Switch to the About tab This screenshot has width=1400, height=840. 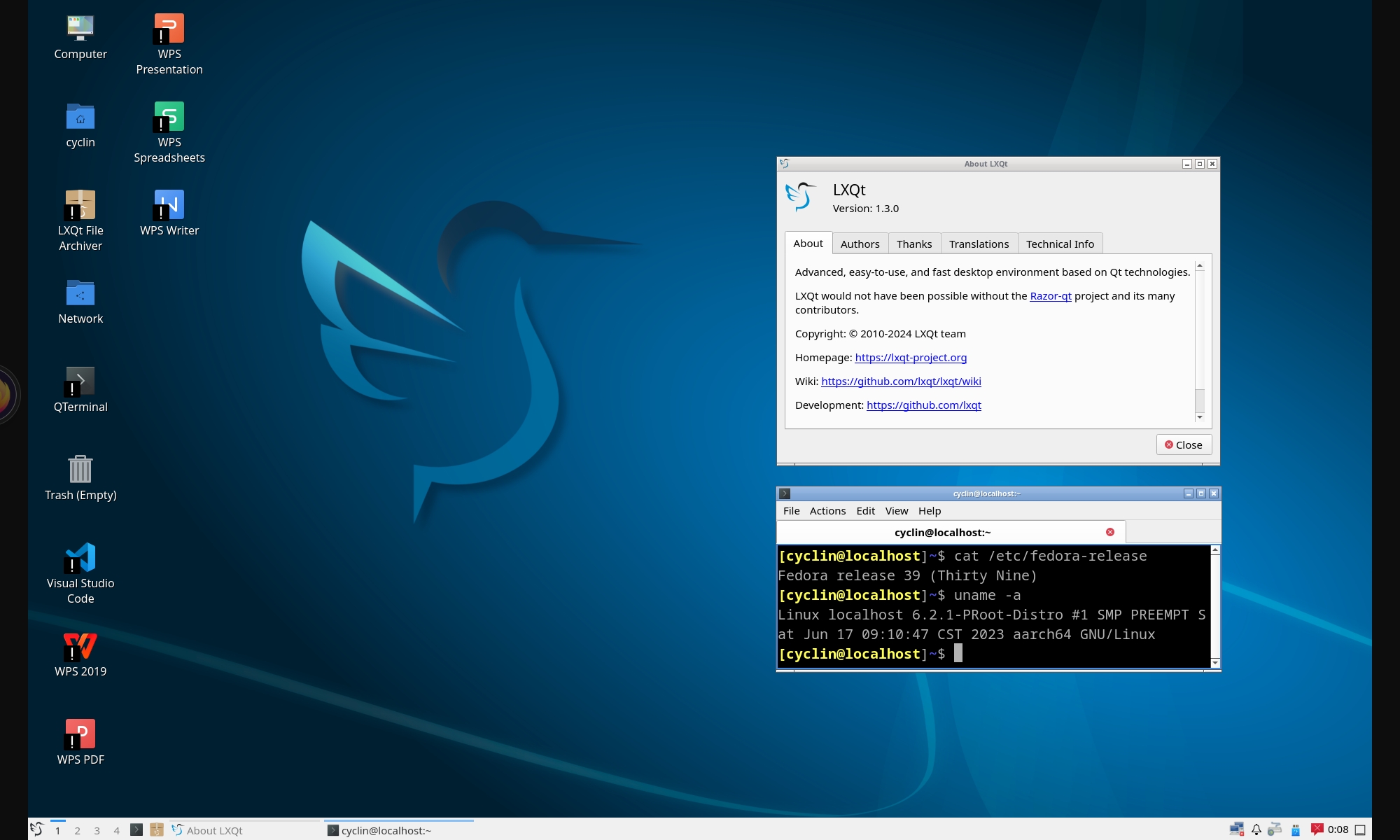coord(808,243)
